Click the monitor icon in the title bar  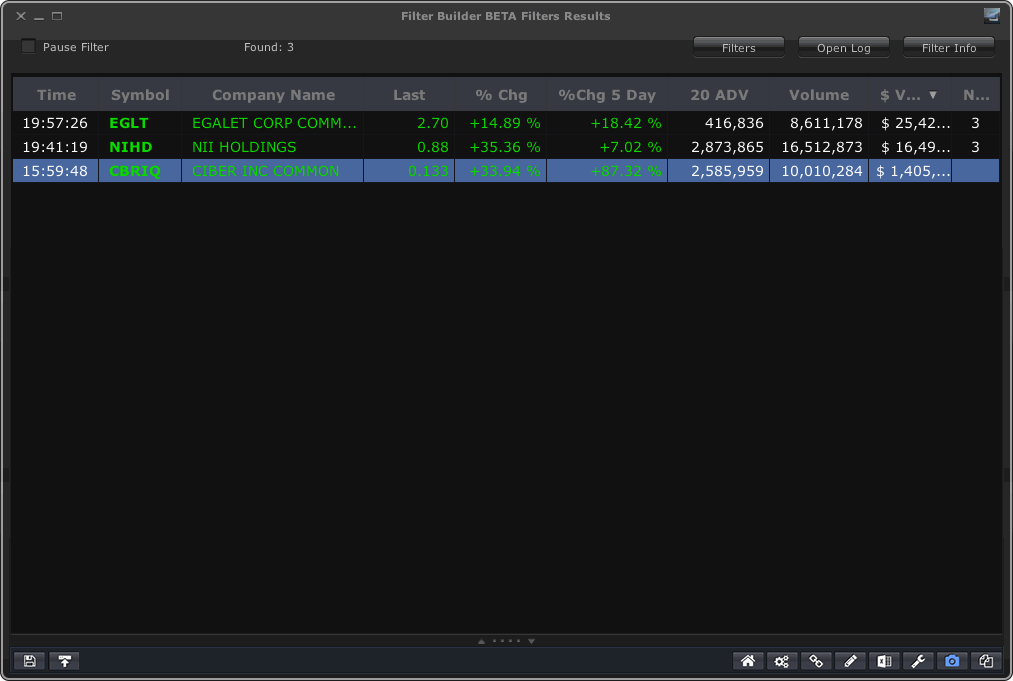[990, 15]
